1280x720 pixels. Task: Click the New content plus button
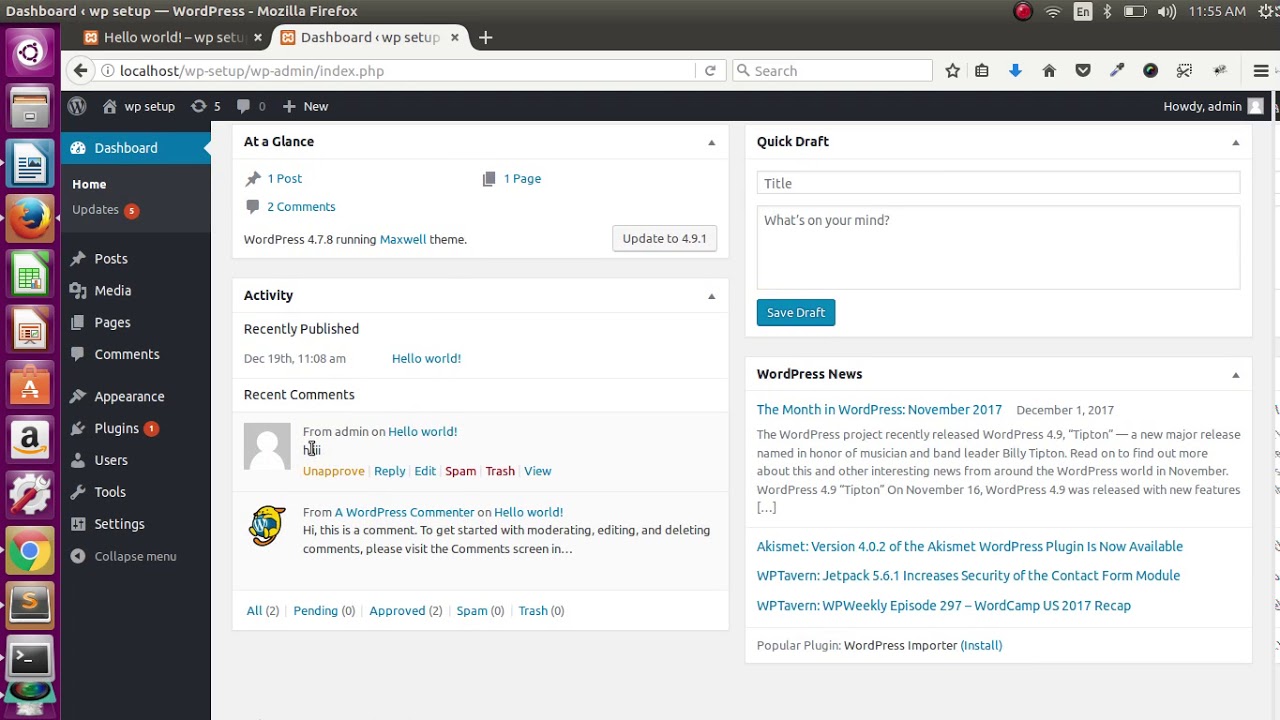305,106
